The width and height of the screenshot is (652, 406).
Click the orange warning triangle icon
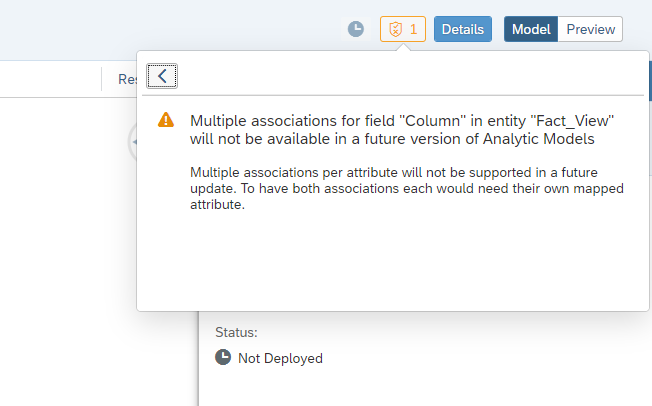tap(166, 120)
